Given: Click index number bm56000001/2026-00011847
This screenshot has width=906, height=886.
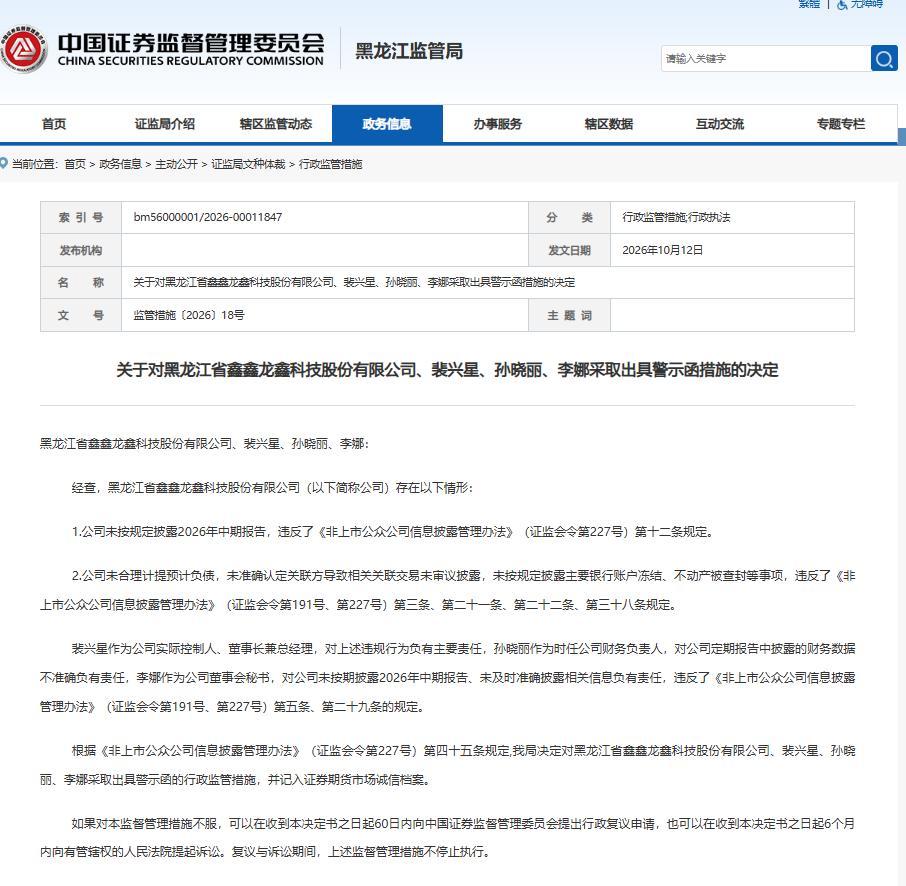Looking at the screenshot, I should tap(208, 217).
